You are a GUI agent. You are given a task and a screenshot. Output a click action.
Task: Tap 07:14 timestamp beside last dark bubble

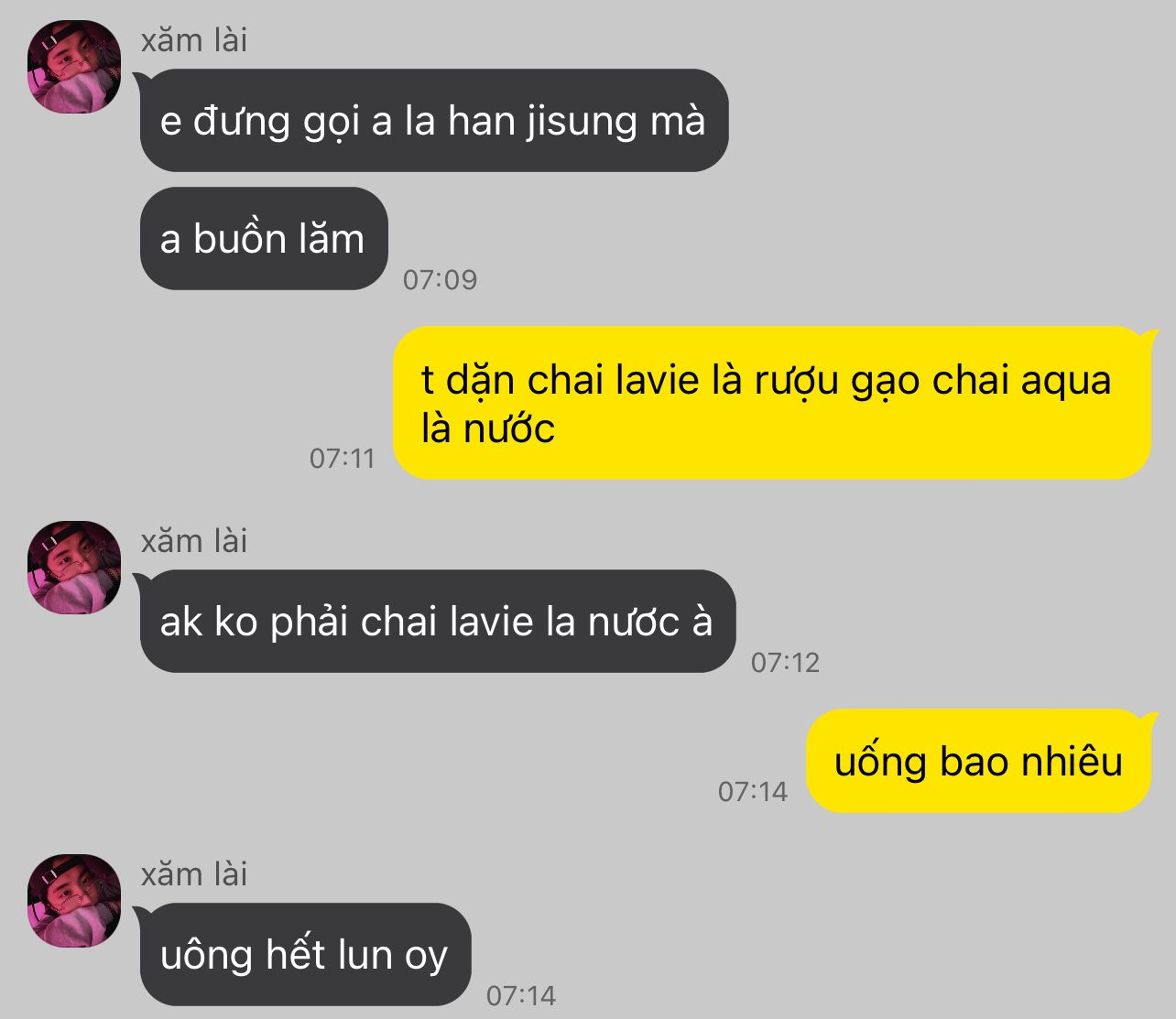(521, 995)
